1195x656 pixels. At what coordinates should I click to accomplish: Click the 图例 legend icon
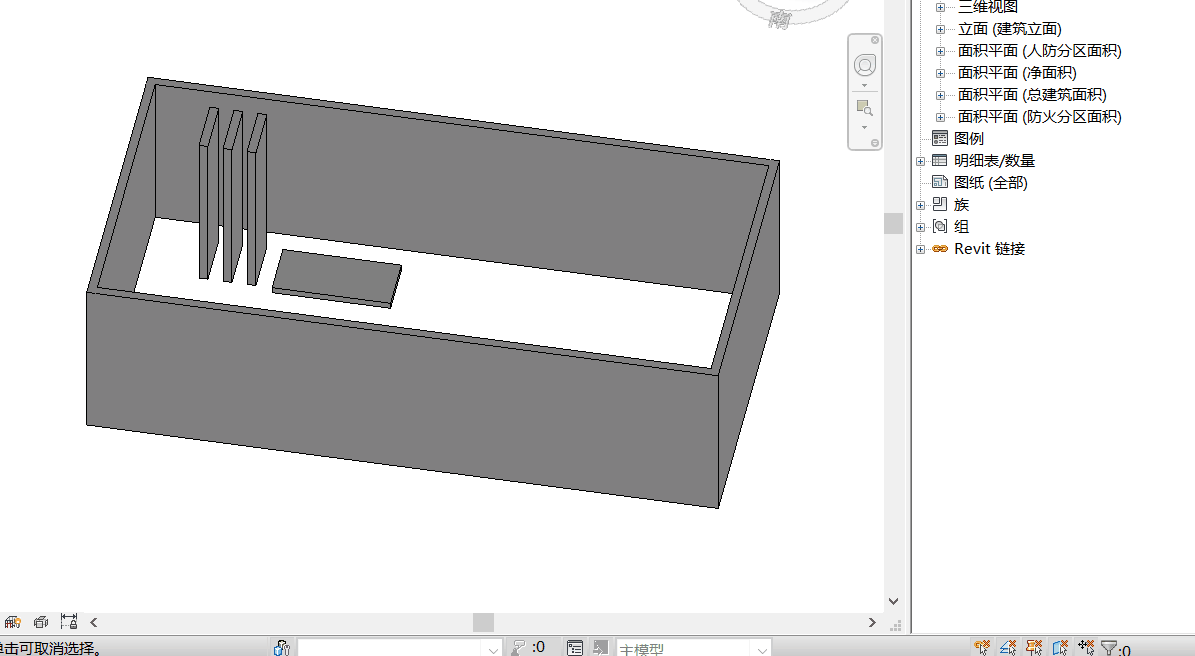coord(940,139)
